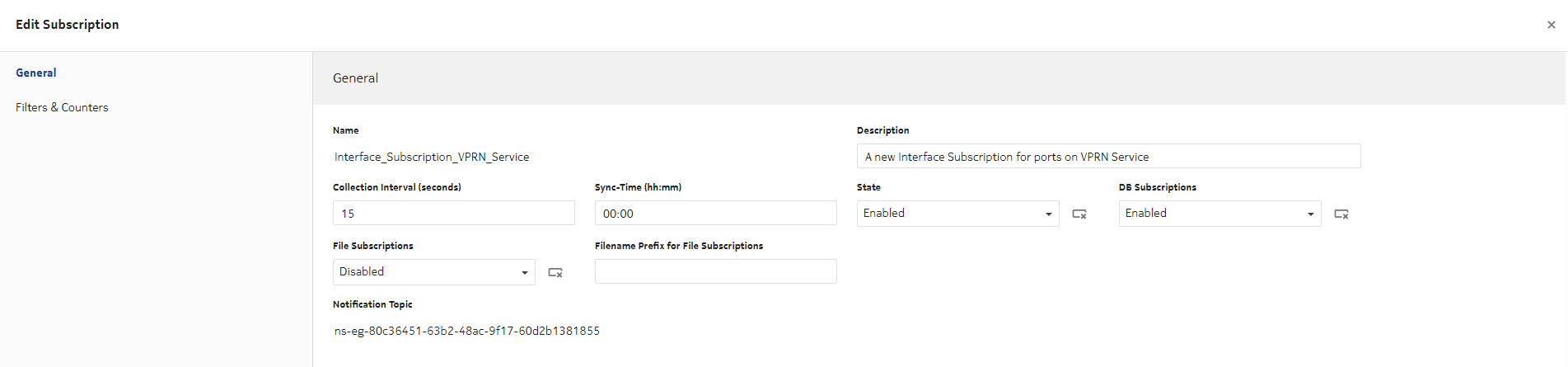Image resolution: width=1568 pixels, height=367 pixels.
Task: Click the subscription name Interface_Subscription_VPRN_Service
Action: point(432,157)
